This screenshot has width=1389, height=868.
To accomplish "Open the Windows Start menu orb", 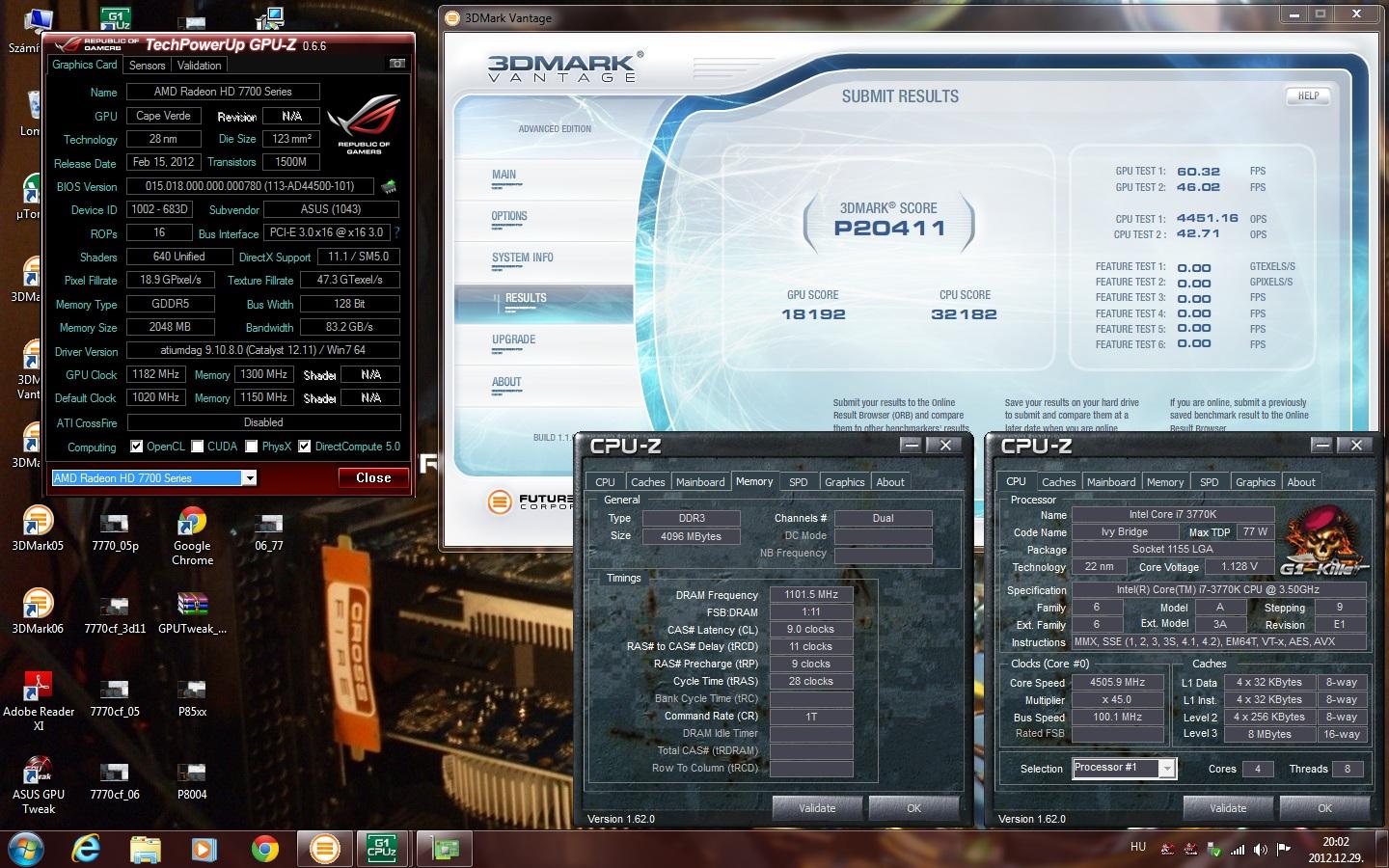I will [26, 849].
